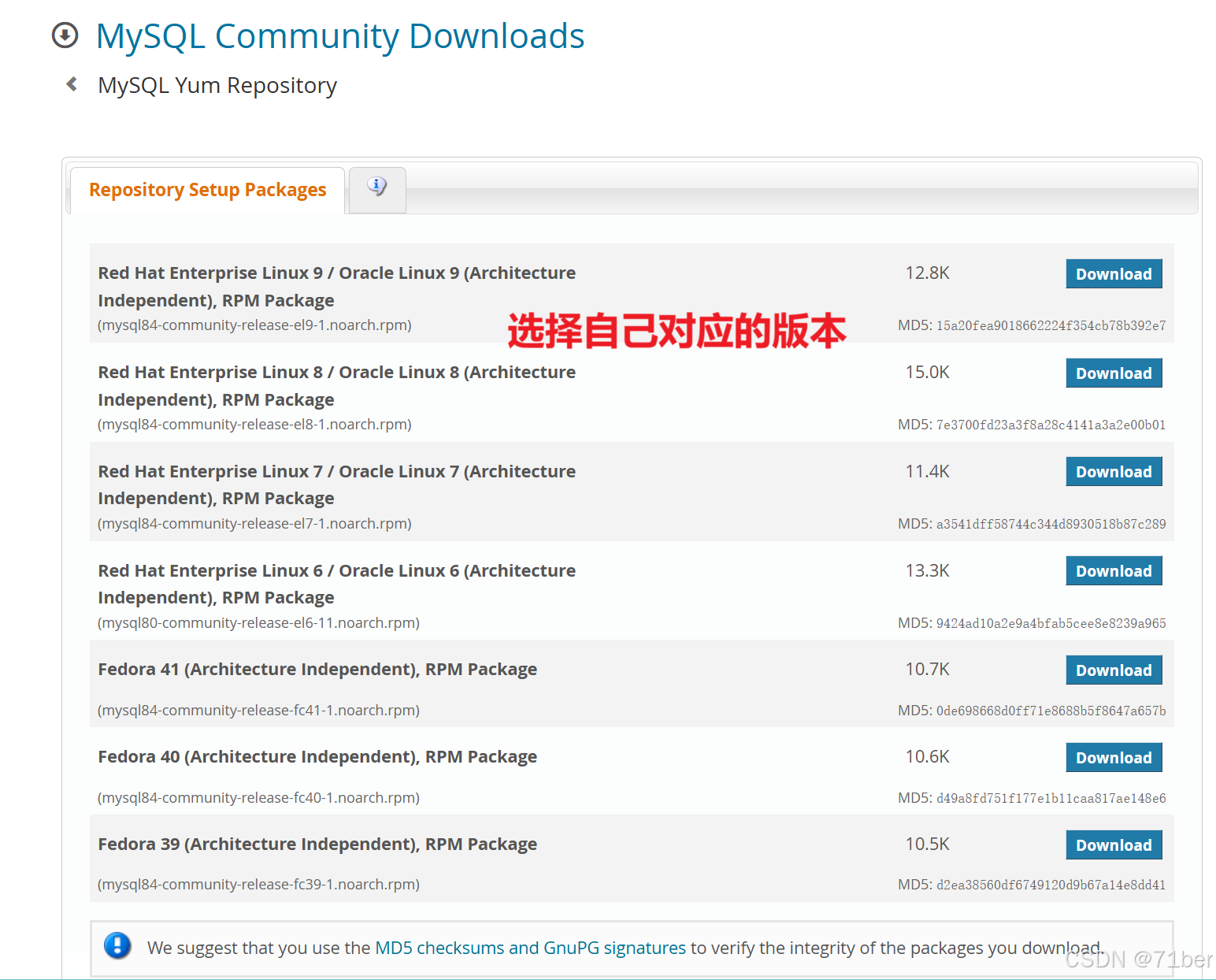
Task: Click the Red Hat Enterprise Linux 7 package title
Action: tap(336, 484)
